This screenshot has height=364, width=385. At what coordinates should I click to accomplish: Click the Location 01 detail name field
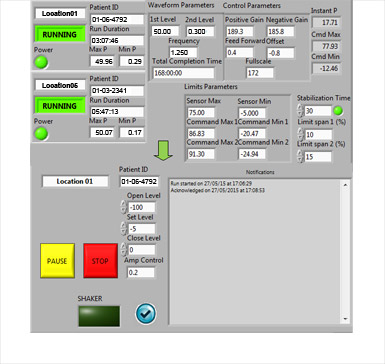click(75, 181)
